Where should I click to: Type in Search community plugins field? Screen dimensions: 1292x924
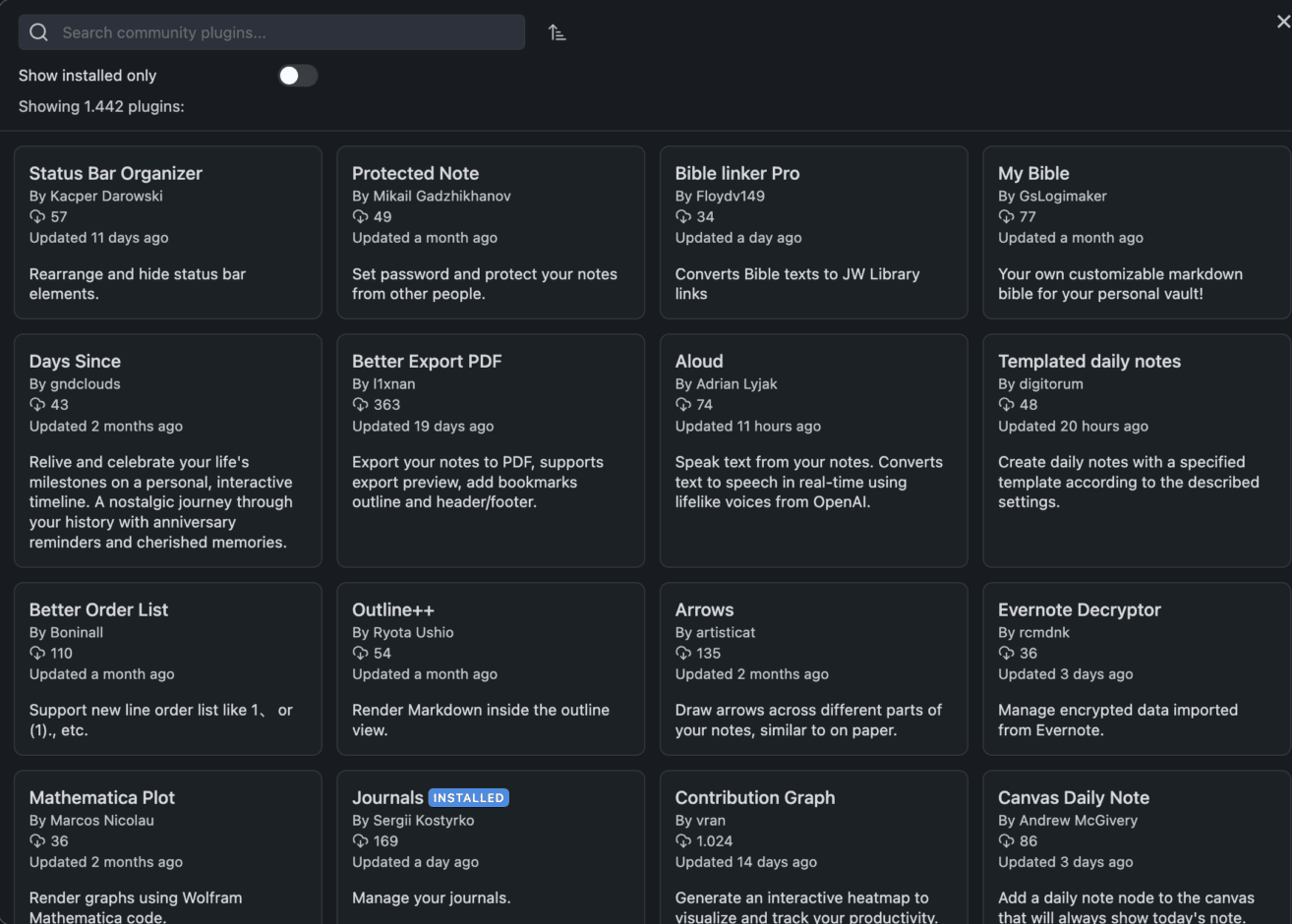click(x=285, y=32)
